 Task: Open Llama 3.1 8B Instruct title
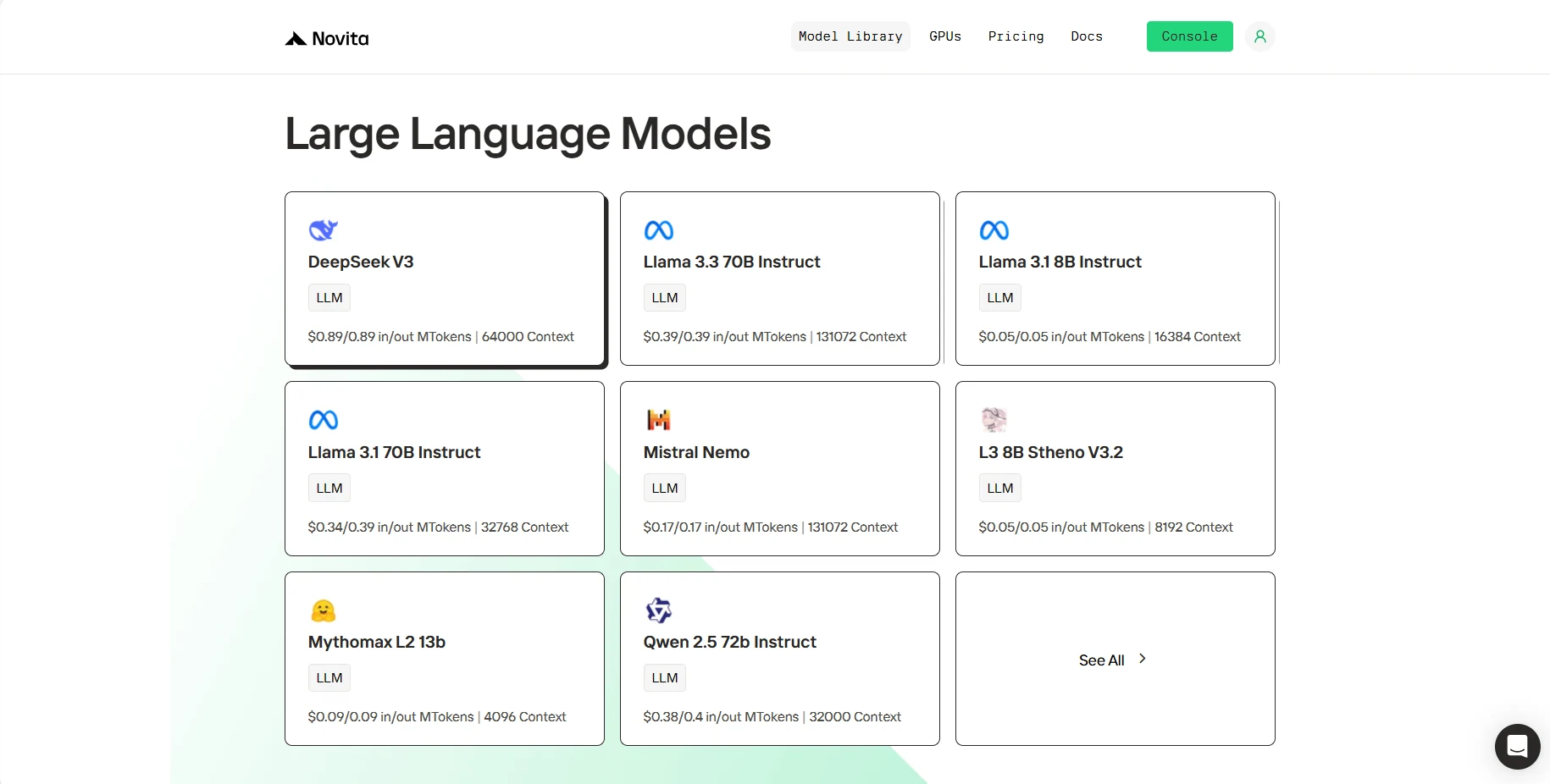(x=1060, y=262)
